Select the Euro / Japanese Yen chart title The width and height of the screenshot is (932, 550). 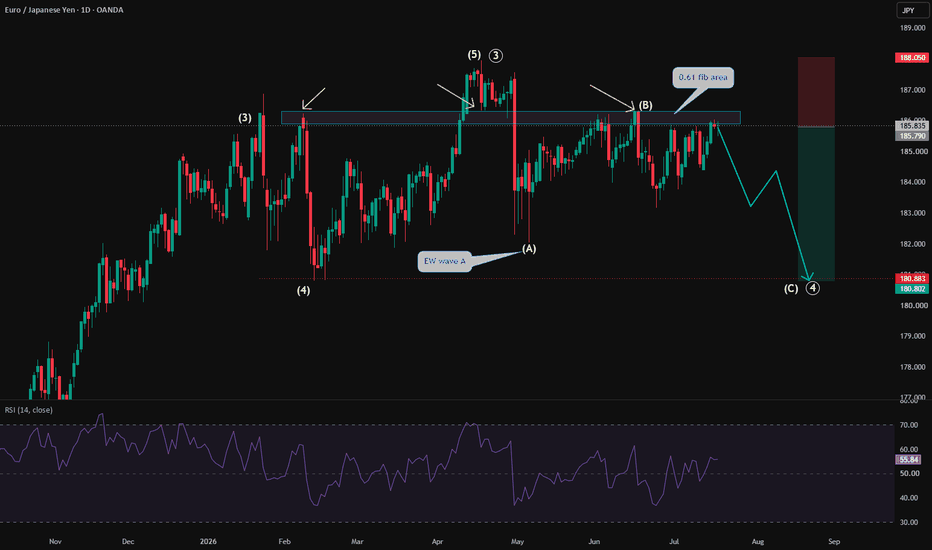[x=64, y=10]
